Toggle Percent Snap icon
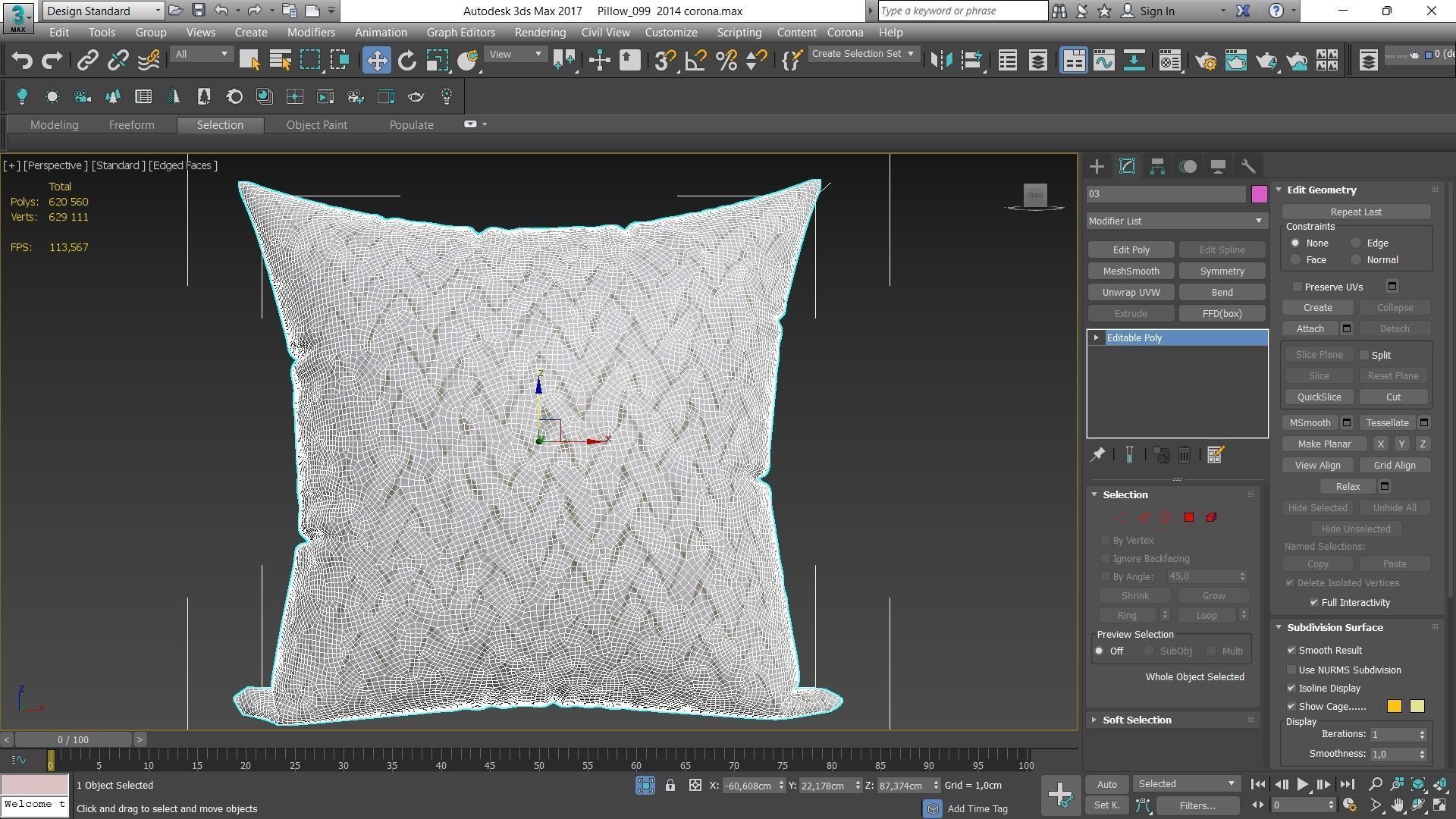Viewport: 1456px width, 819px height. click(x=726, y=61)
